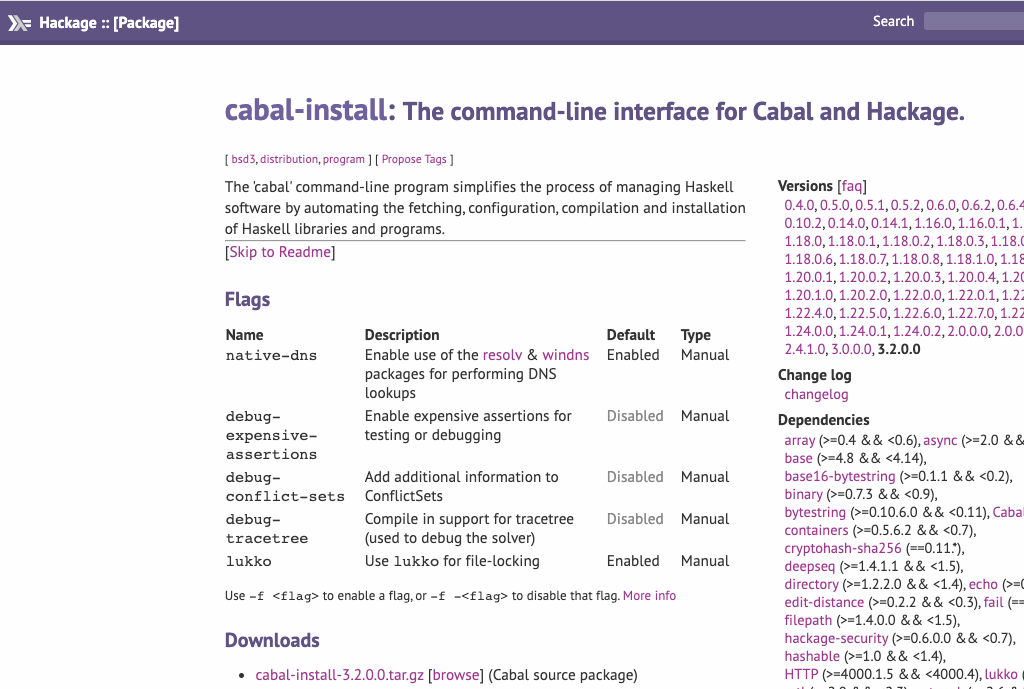Click the Haskell logo icon in header

pos(20,24)
